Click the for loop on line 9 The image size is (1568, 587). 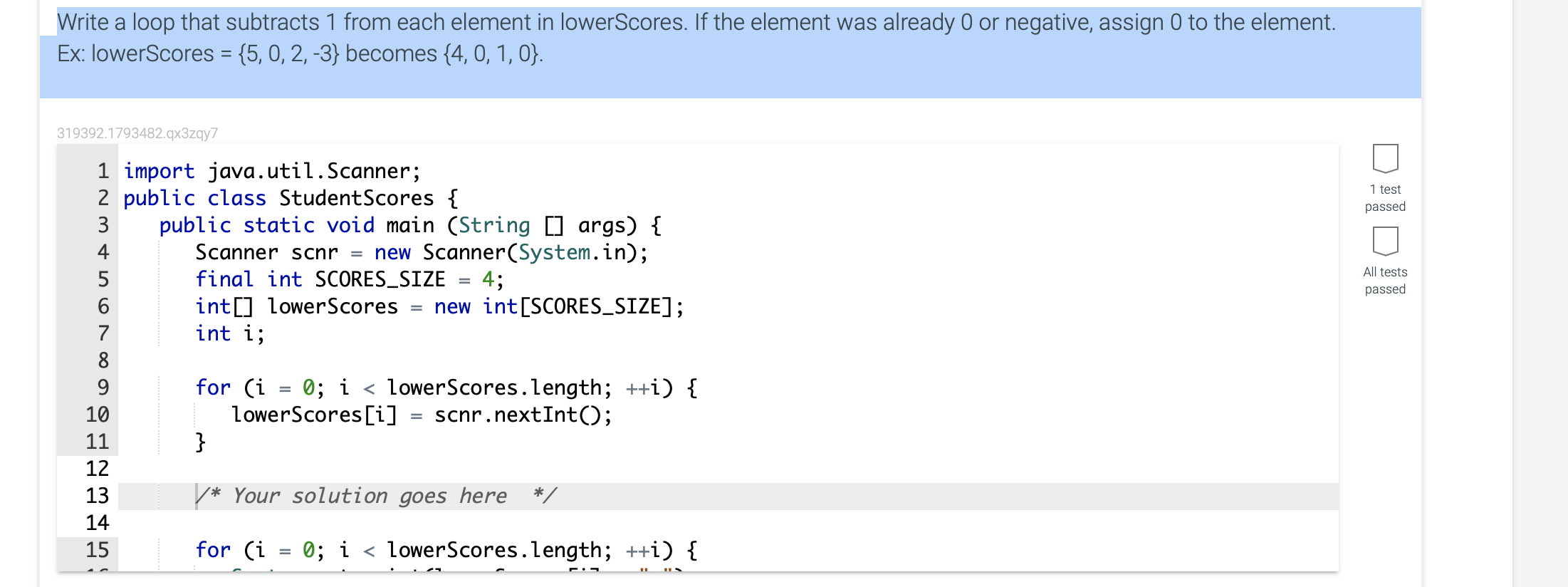pos(446,387)
